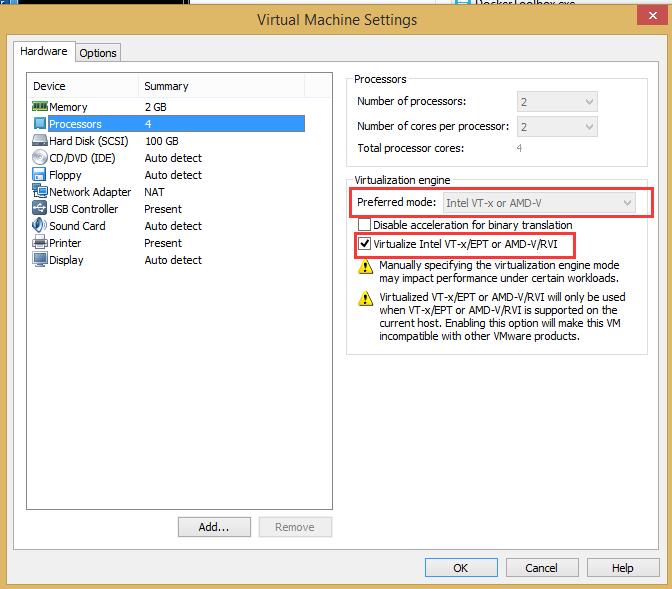Click 'Auto detect' summary for Display
This screenshot has width=672, height=589.
173,260
